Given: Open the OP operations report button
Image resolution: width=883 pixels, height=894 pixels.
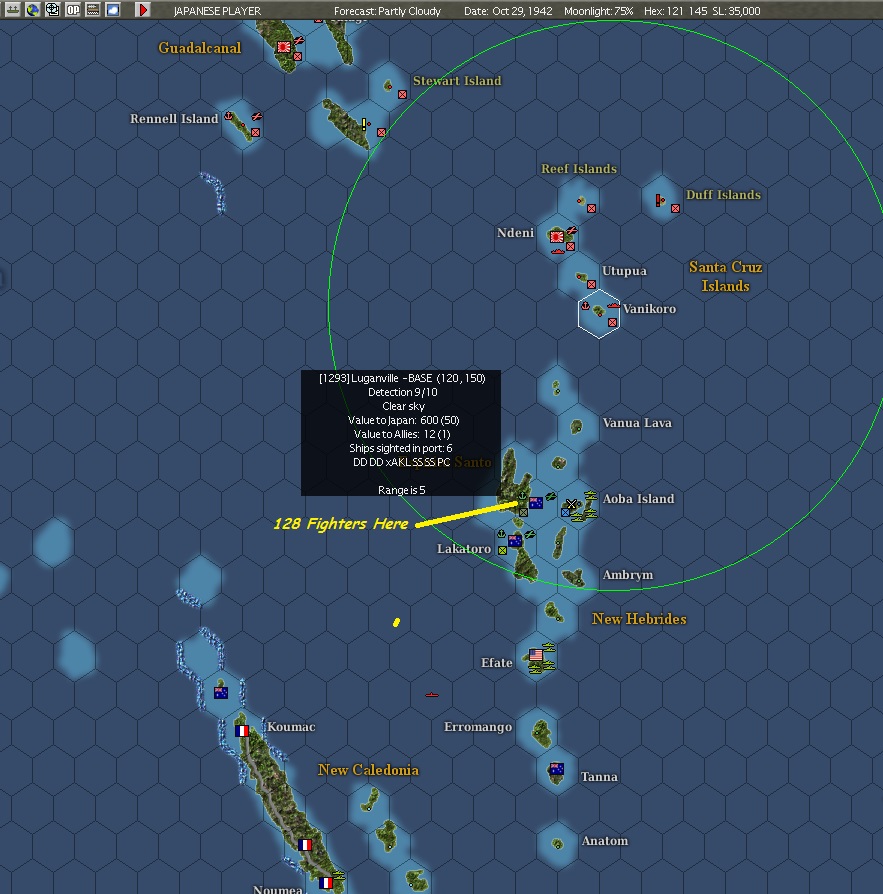Looking at the screenshot, I should (72, 9).
